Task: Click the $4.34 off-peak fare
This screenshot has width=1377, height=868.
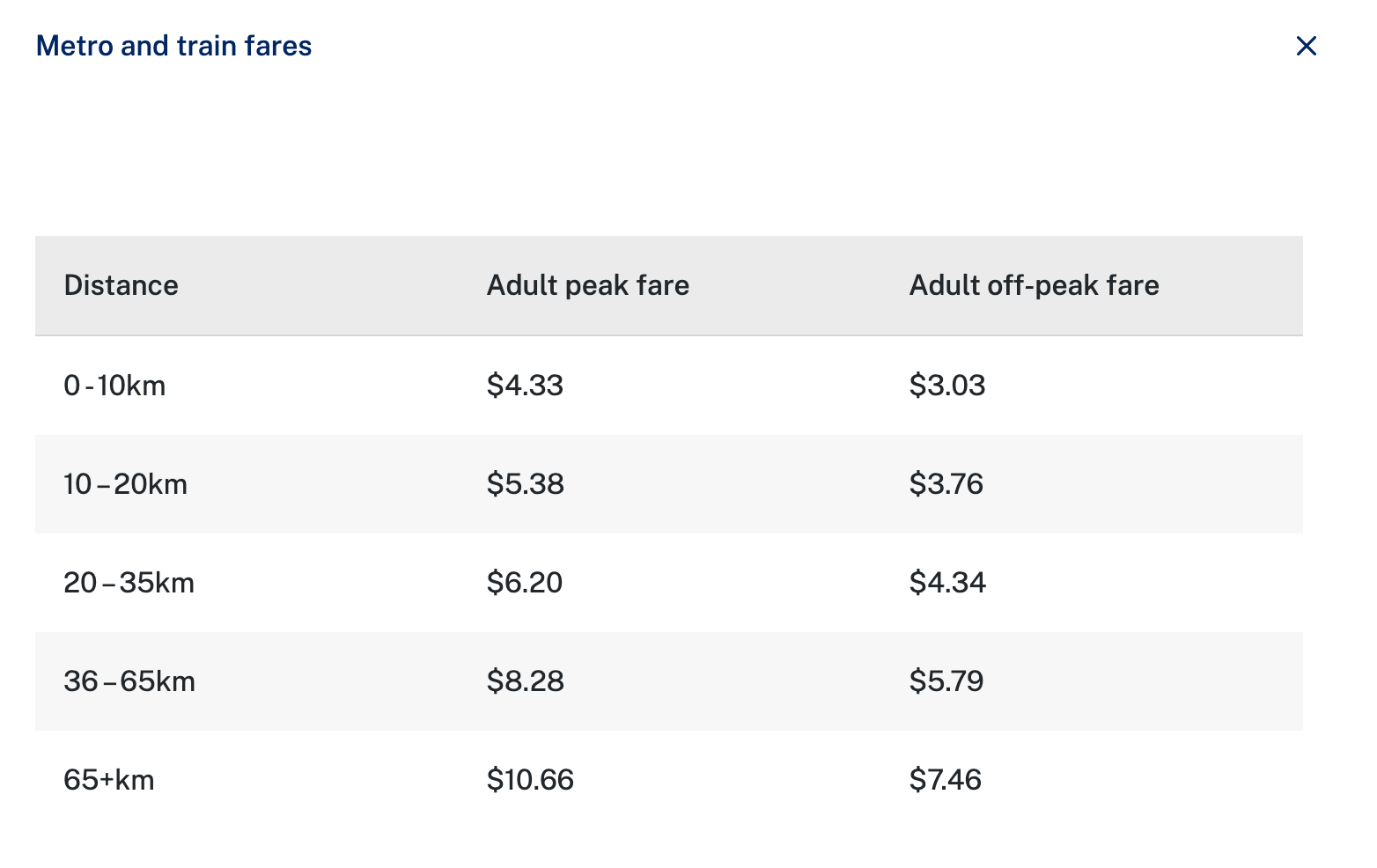Action: pyautogui.click(x=947, y=583)
